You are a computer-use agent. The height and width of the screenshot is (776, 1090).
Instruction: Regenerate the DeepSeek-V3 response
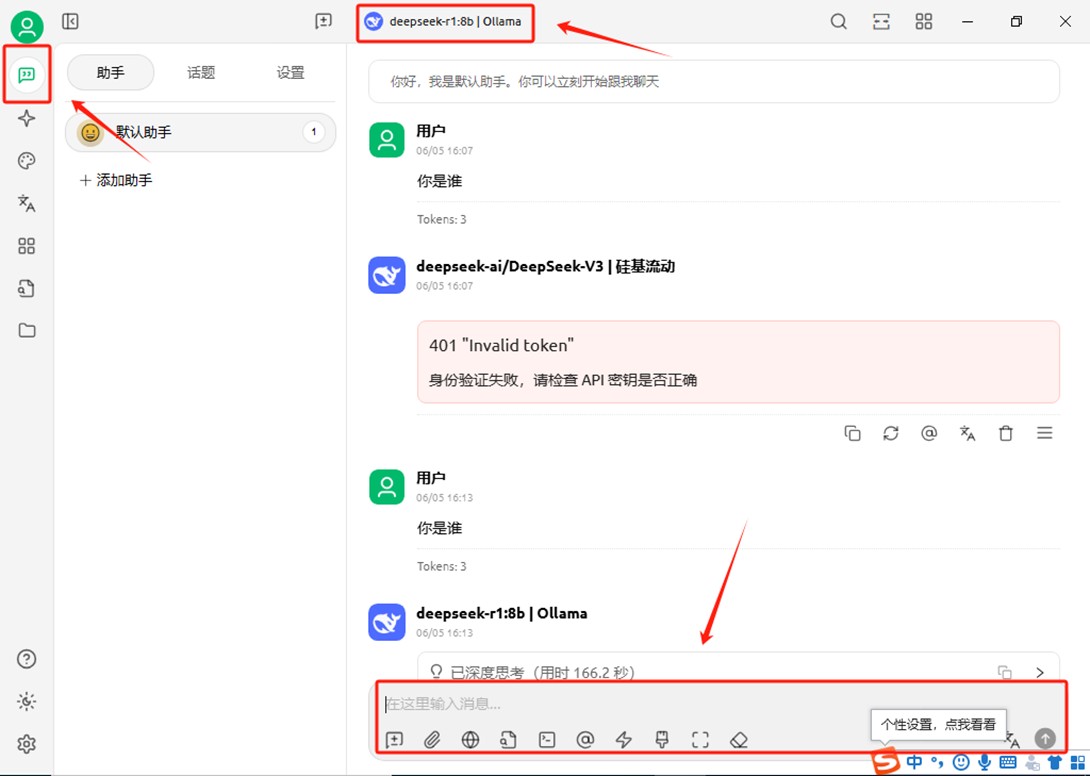coord(890,433)
